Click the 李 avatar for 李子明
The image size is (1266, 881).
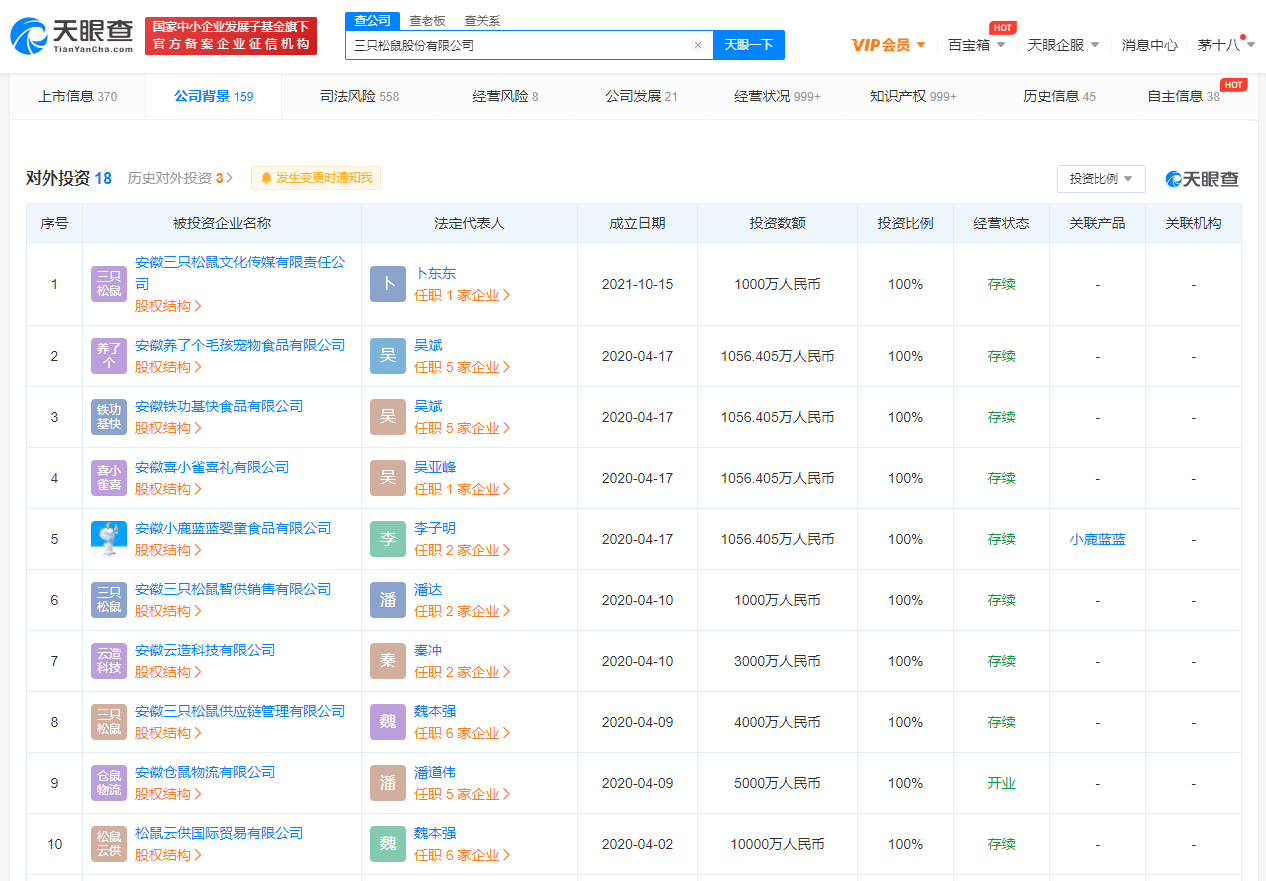click(x=388, y=539)
